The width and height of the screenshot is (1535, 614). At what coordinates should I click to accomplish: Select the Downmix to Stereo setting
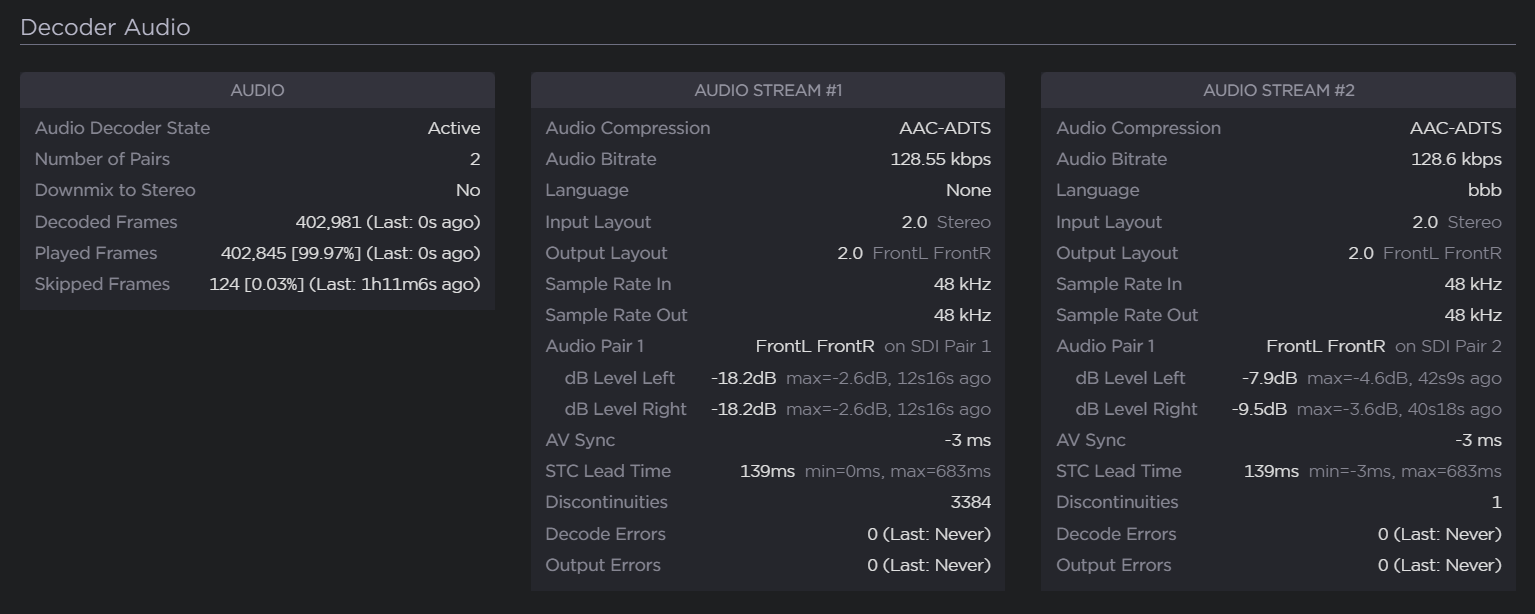click(115, 190)
